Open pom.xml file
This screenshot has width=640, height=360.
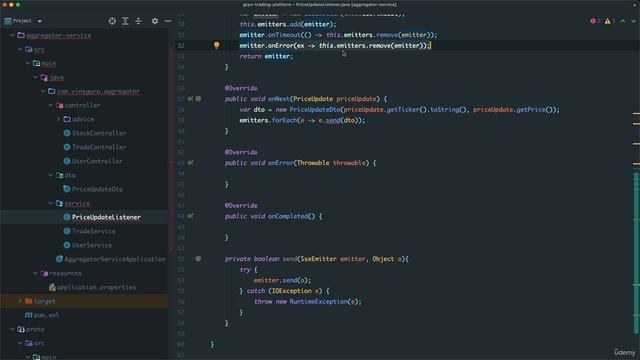[46, 315]
